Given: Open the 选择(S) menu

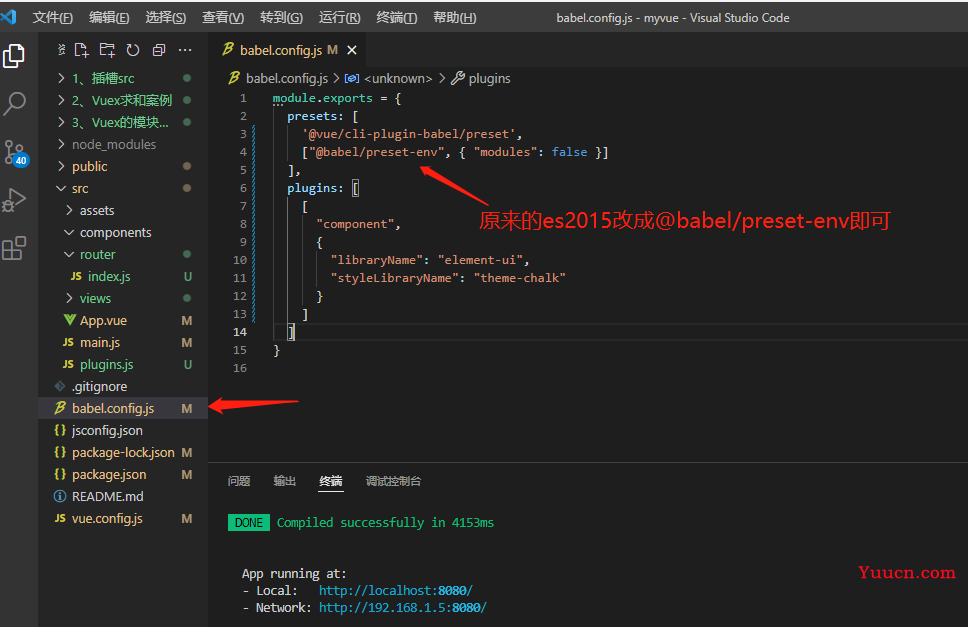Looking at the screenshot, I should tap(165, 17).
